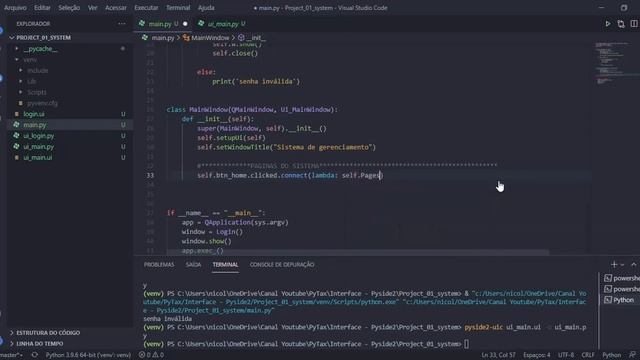Run the Python file with play icon
Image resolution: width=640 pixels, height=360 pixels.
tap(608, 24)
